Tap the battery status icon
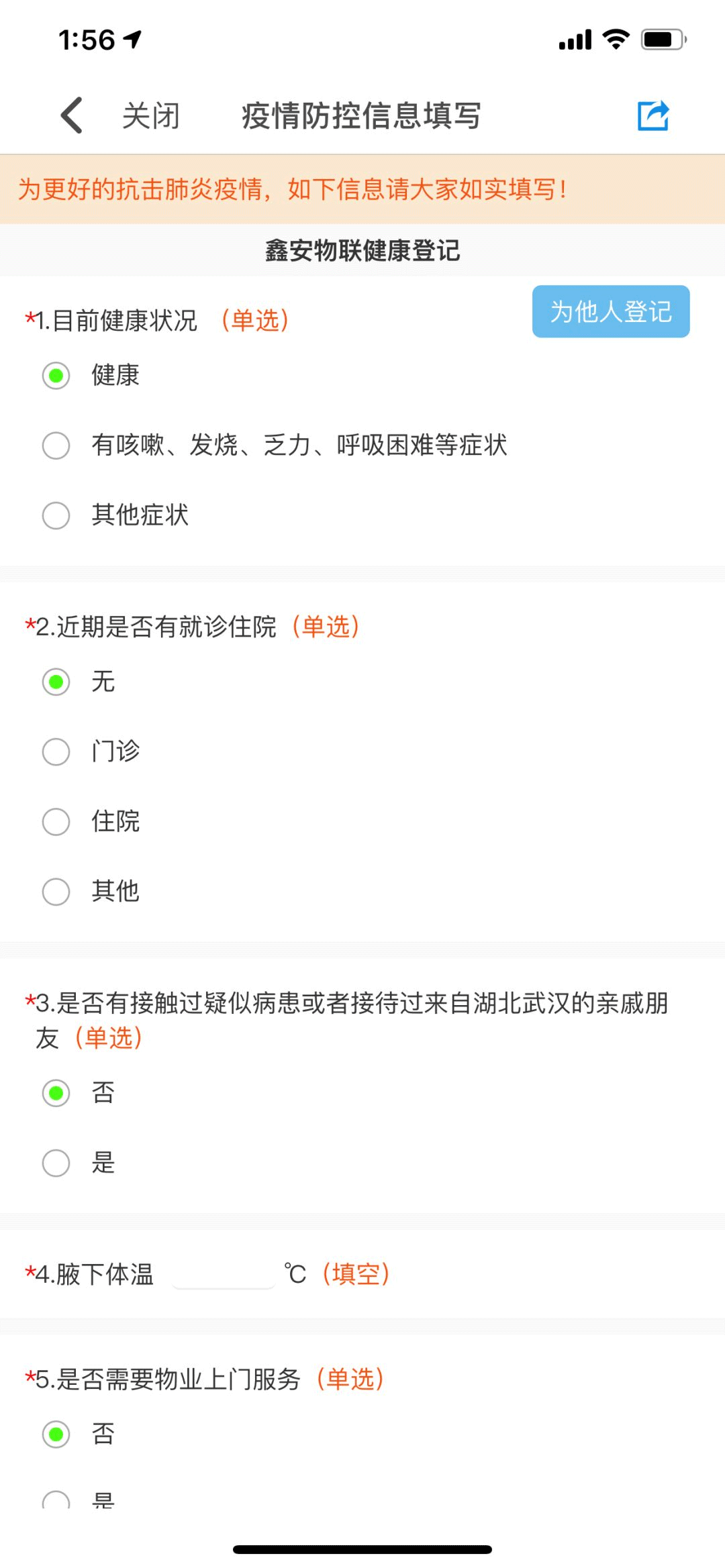 [663, 40]
